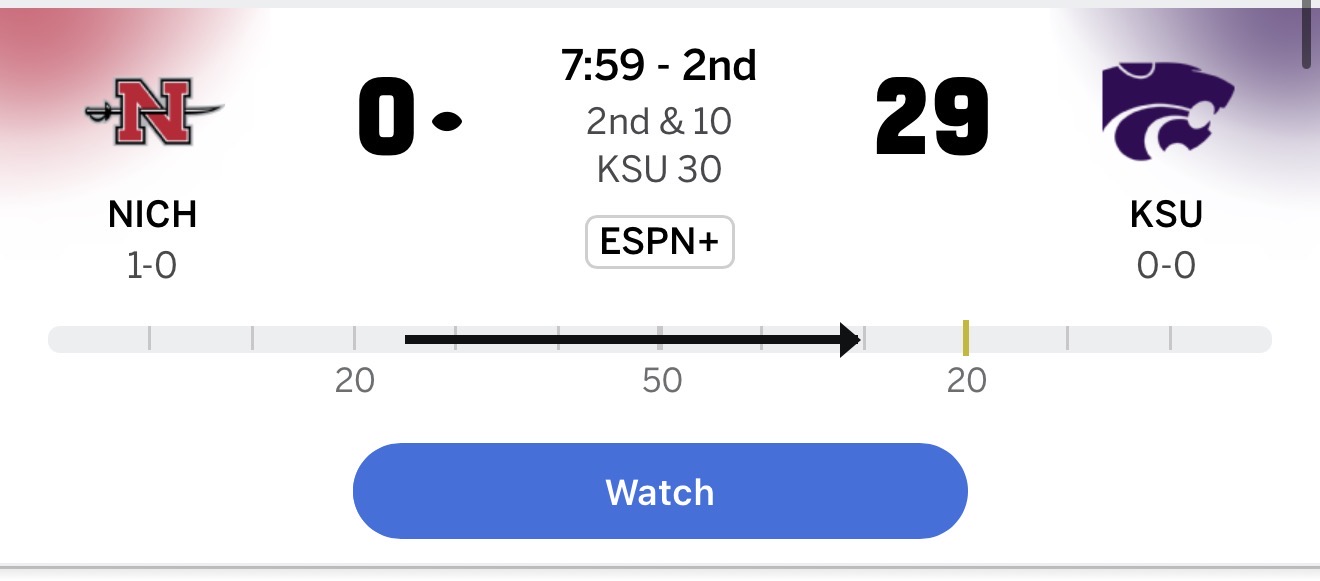Select the ESPN+ network badge
This screenshot has width=1320, height=581.
(660, 242)
